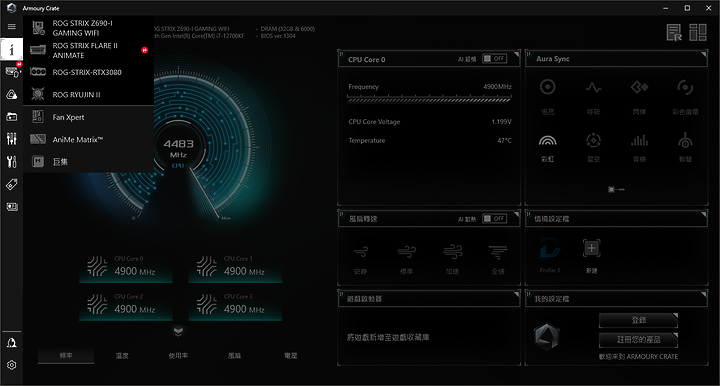The height and width of the screenshot is (386, 720).
Task: Expand the Aura Sync panel corner
Action: (704, 54)
